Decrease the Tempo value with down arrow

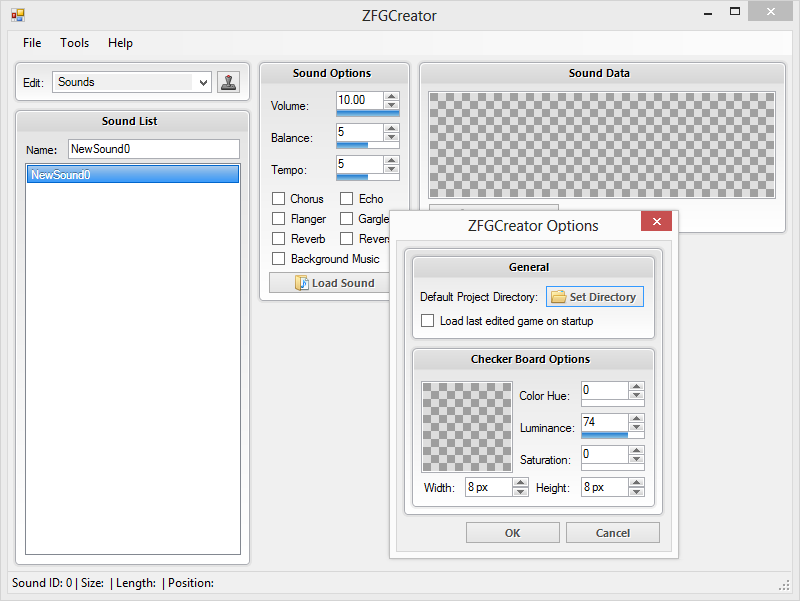391,169
